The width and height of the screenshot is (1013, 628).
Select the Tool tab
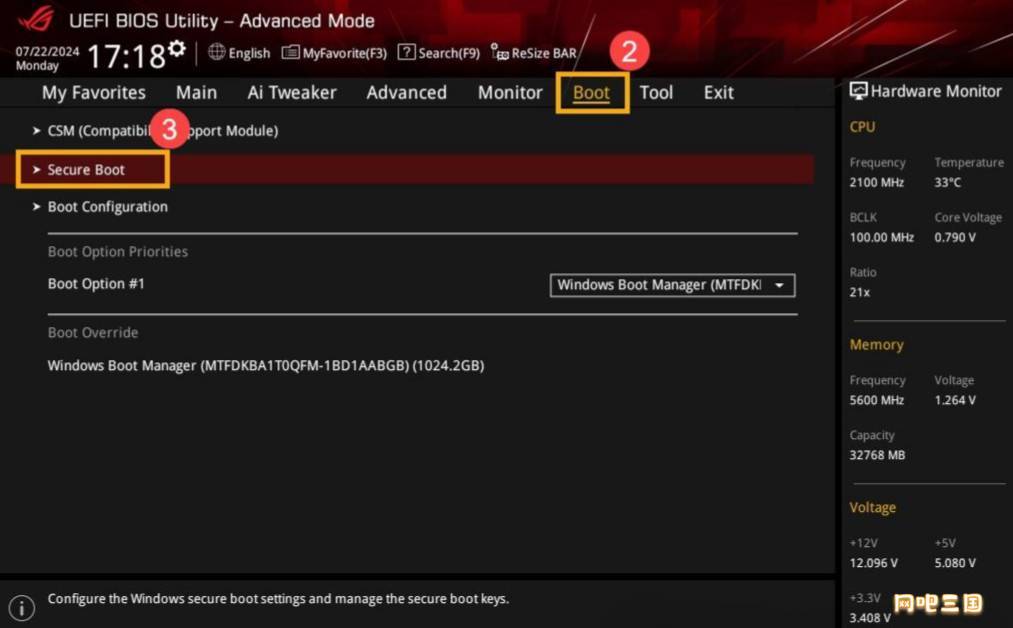point(656,93)
